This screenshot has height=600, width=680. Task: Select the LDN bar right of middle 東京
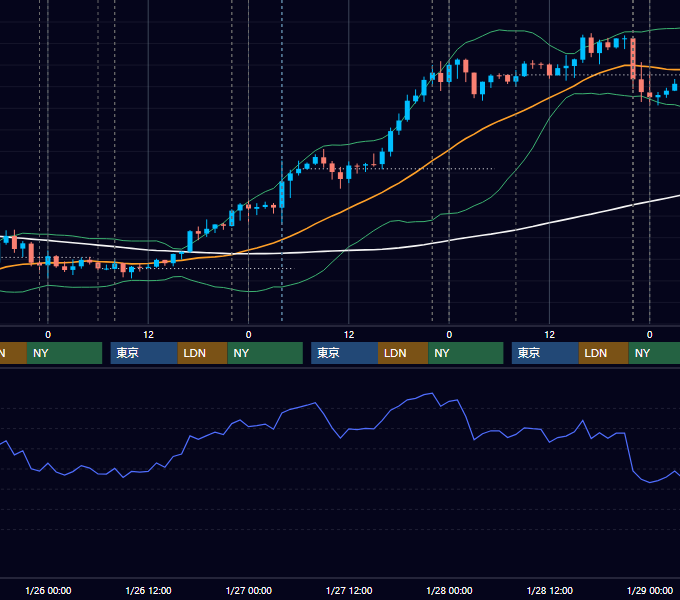click(403, 353)
